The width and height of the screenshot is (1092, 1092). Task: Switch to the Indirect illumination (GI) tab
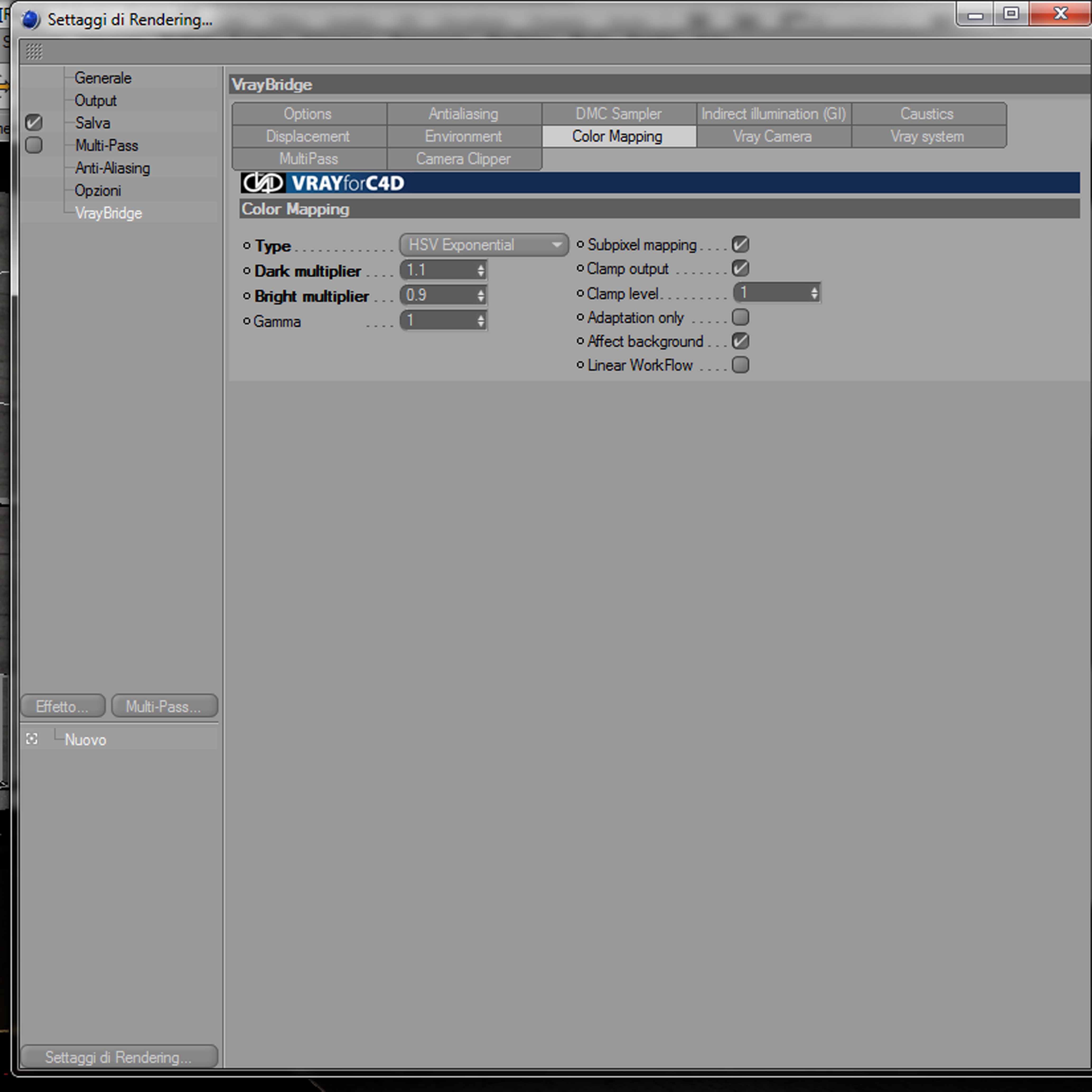click(x=773, y=114)
